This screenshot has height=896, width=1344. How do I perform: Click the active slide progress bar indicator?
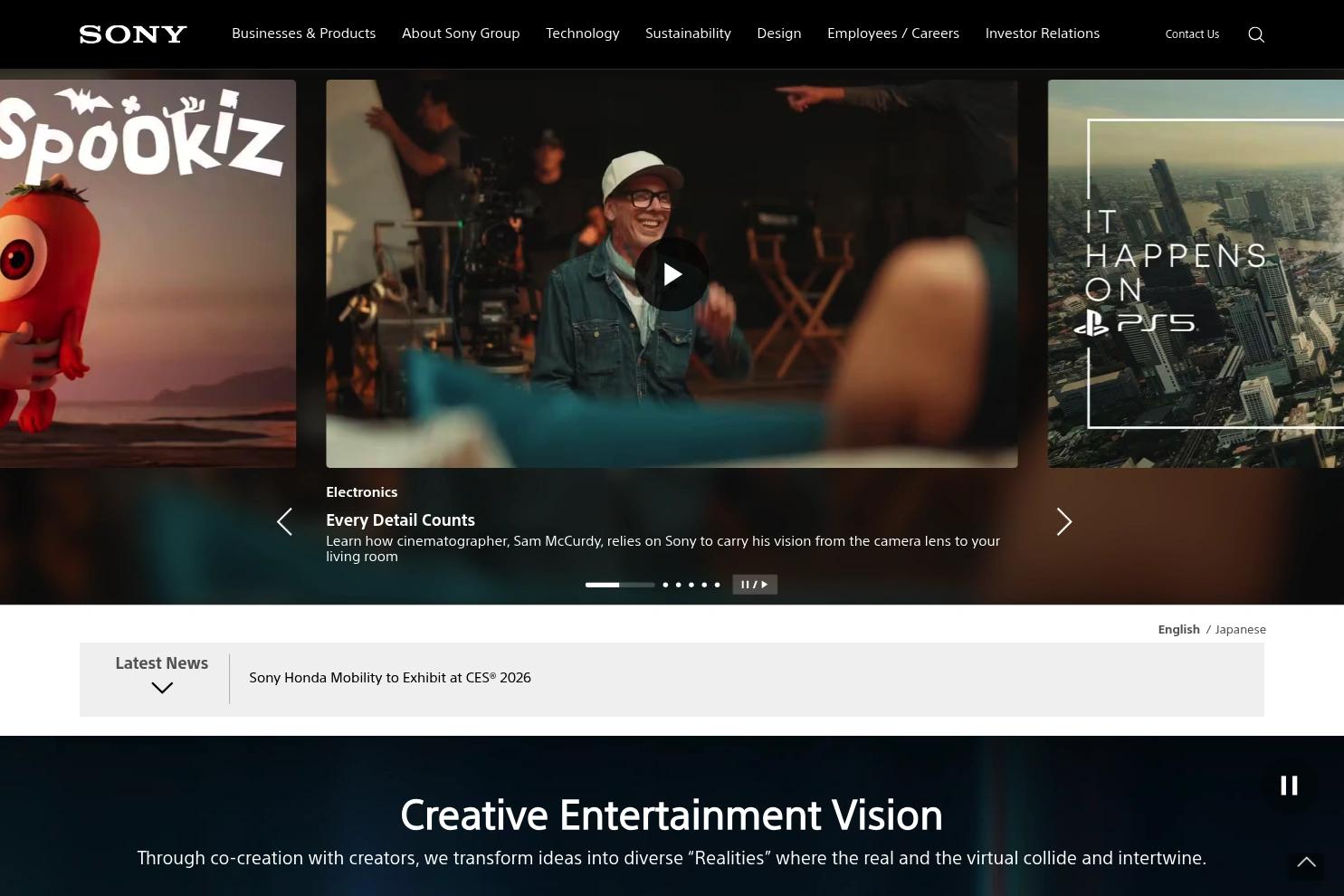[620, 585]
